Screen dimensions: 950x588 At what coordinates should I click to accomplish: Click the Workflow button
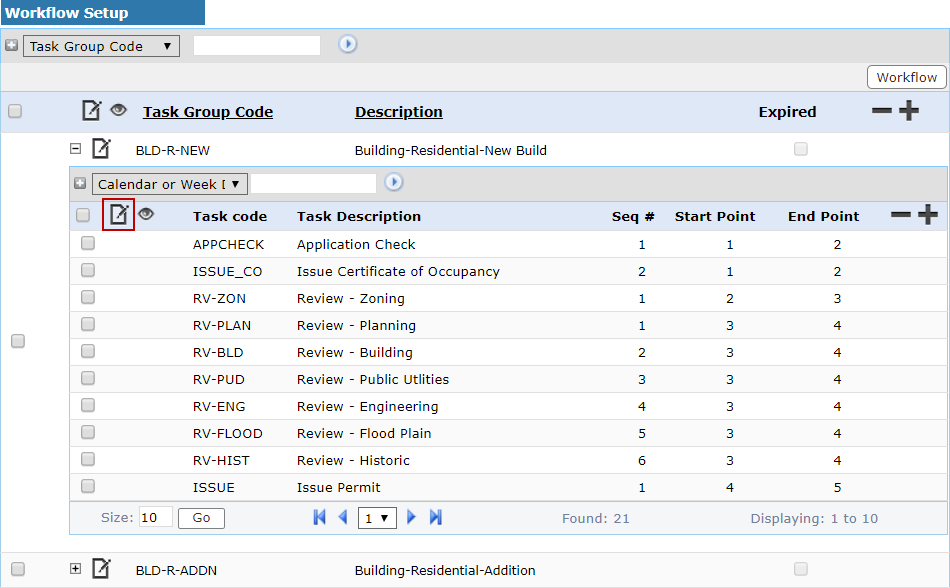tap(906, 77)
